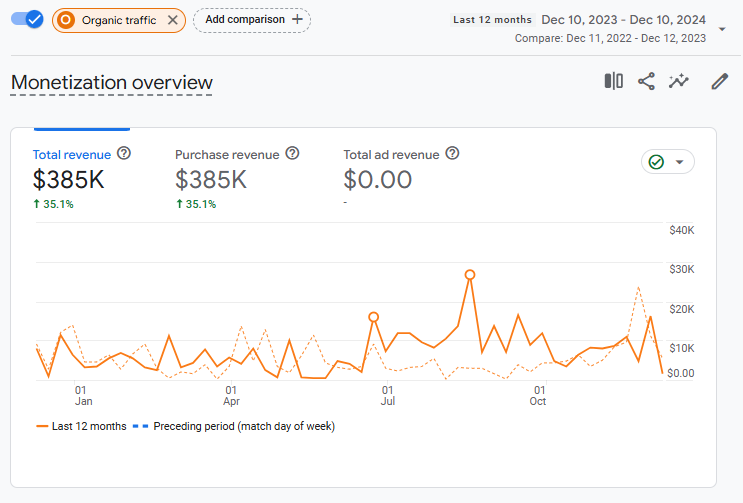Switch to the Purchase revenue tab
Image resolution: width=743 pixels, height=503 pixels.
point(227,155)
